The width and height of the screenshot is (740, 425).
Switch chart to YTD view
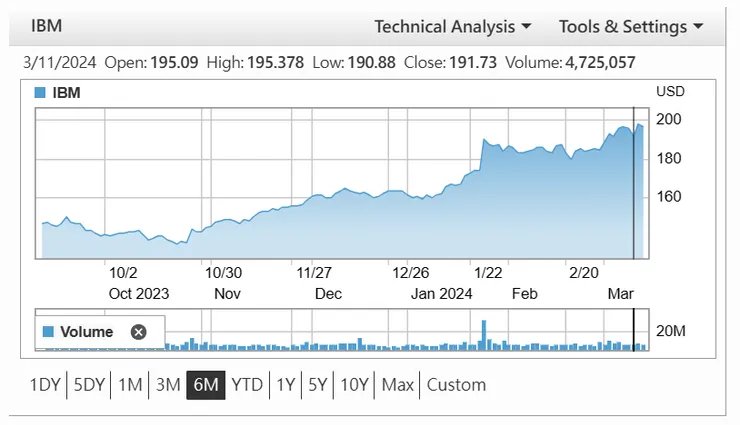tap(247, 385)
